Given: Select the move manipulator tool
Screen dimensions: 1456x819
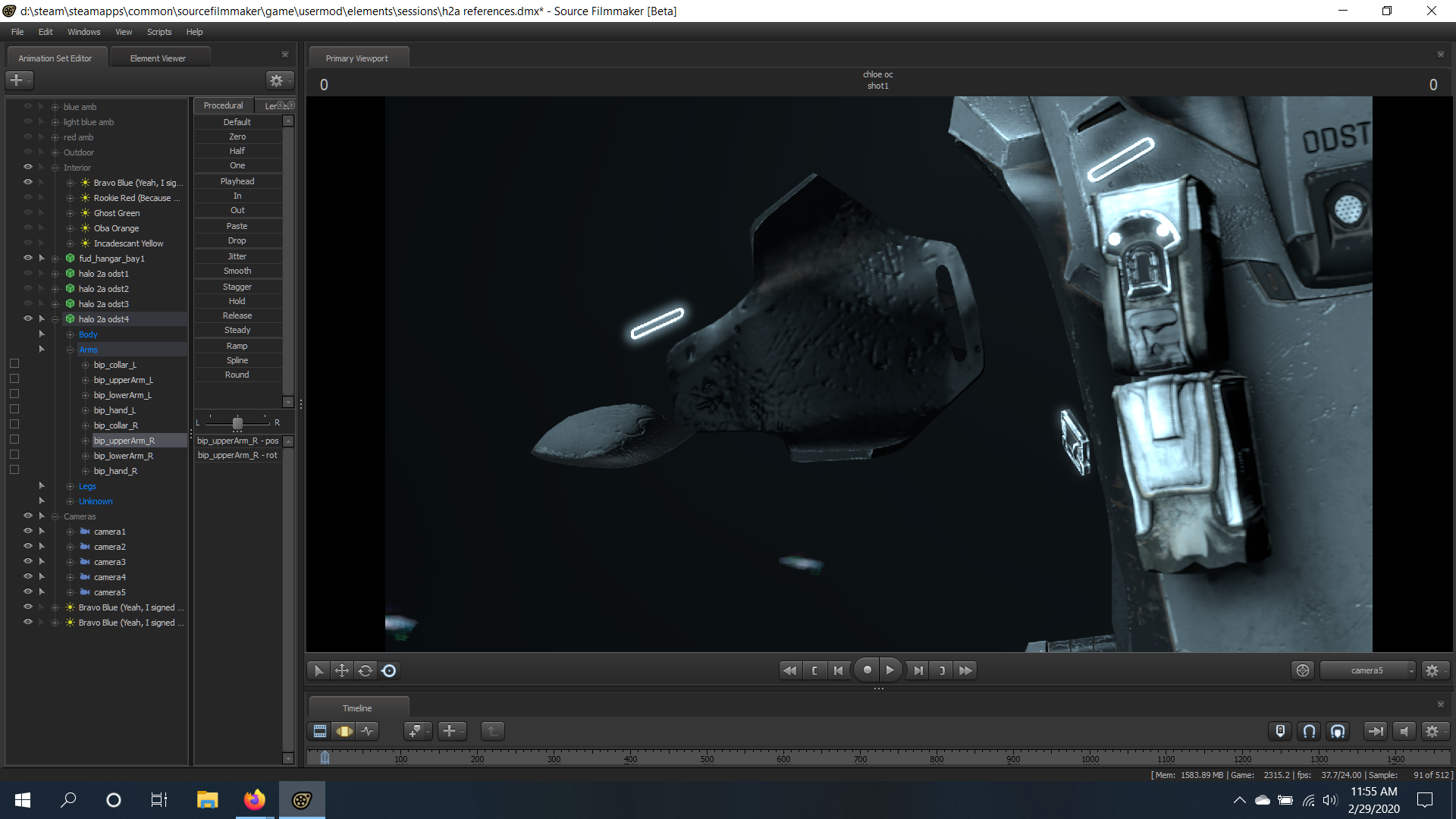Looking at the screenshot, I should coord(342,670).
